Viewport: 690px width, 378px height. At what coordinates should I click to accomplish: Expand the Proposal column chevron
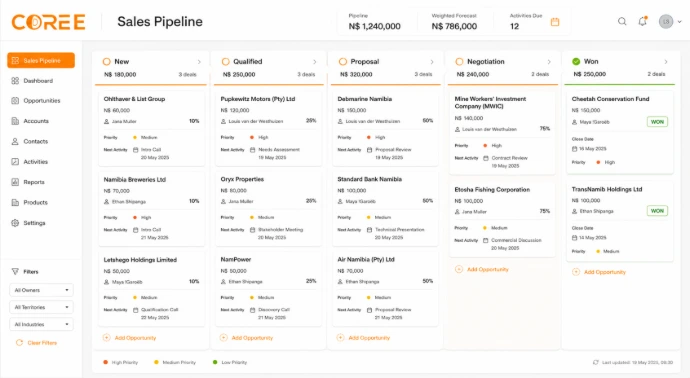point(432,62)
